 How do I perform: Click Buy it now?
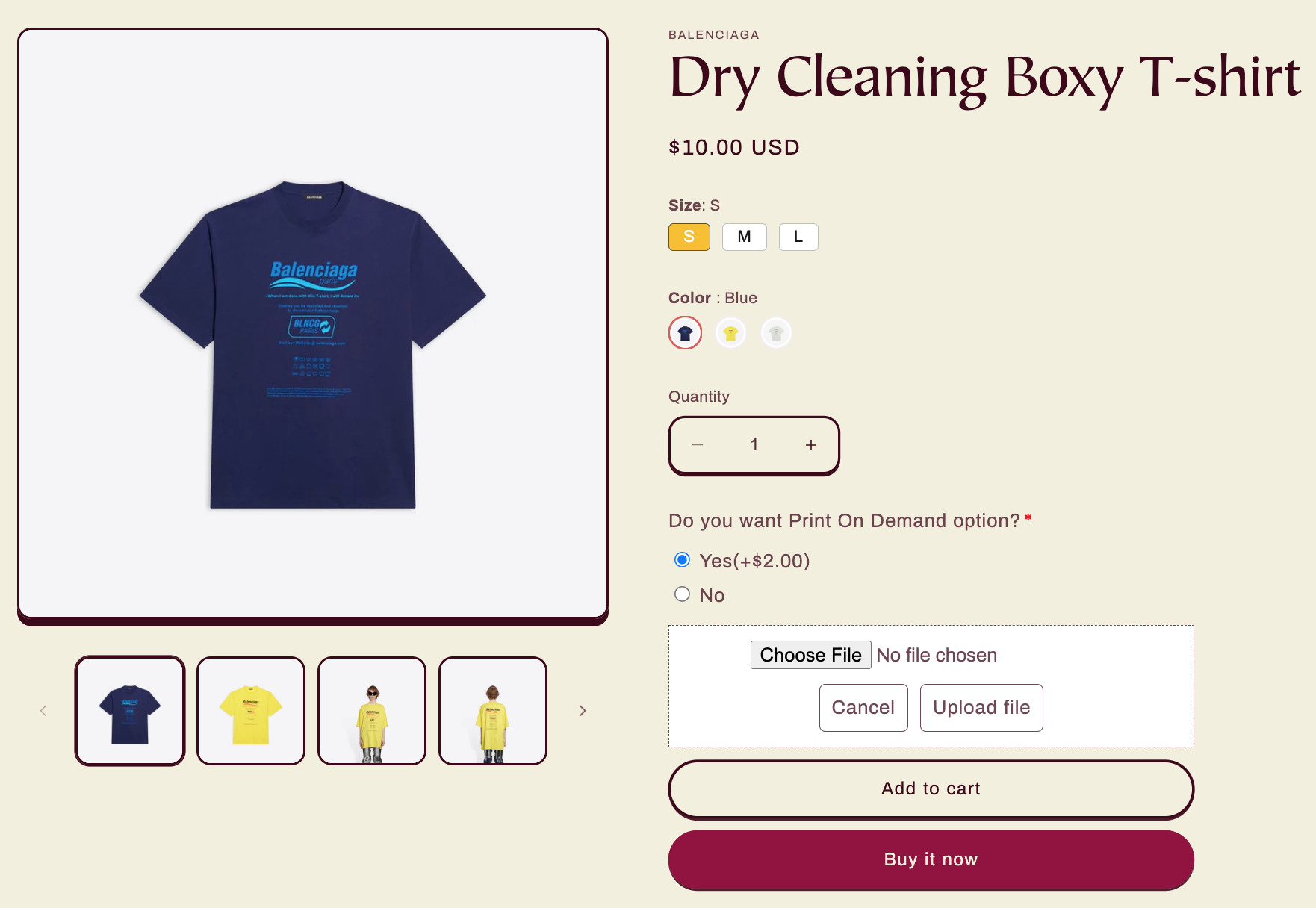click(x=931, y=859)
